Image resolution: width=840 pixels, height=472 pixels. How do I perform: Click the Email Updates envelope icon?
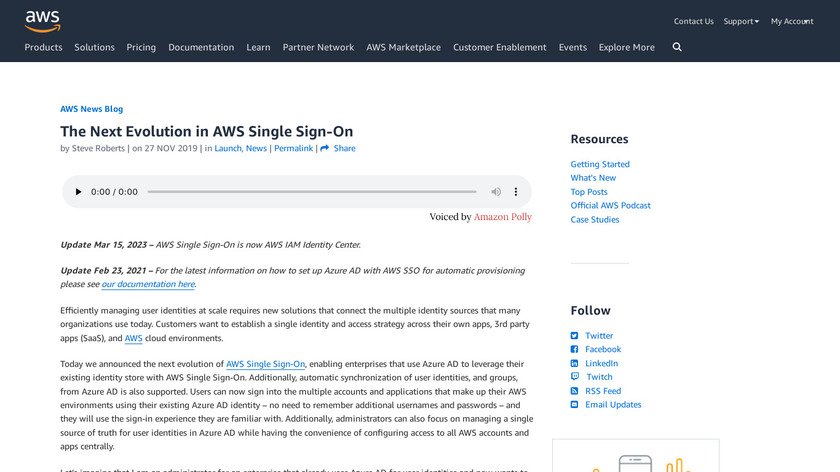point(574,404)
